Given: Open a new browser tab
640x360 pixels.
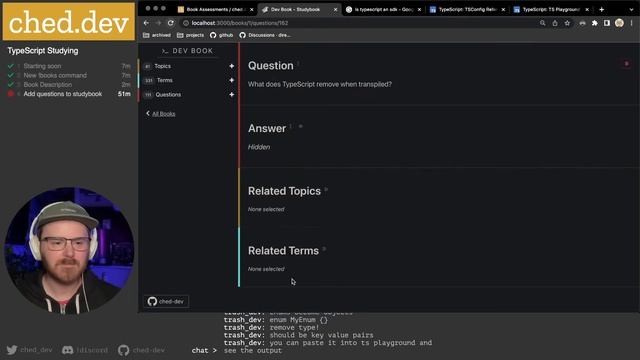Looking at the screenshot, I should (x=602, y=9).
